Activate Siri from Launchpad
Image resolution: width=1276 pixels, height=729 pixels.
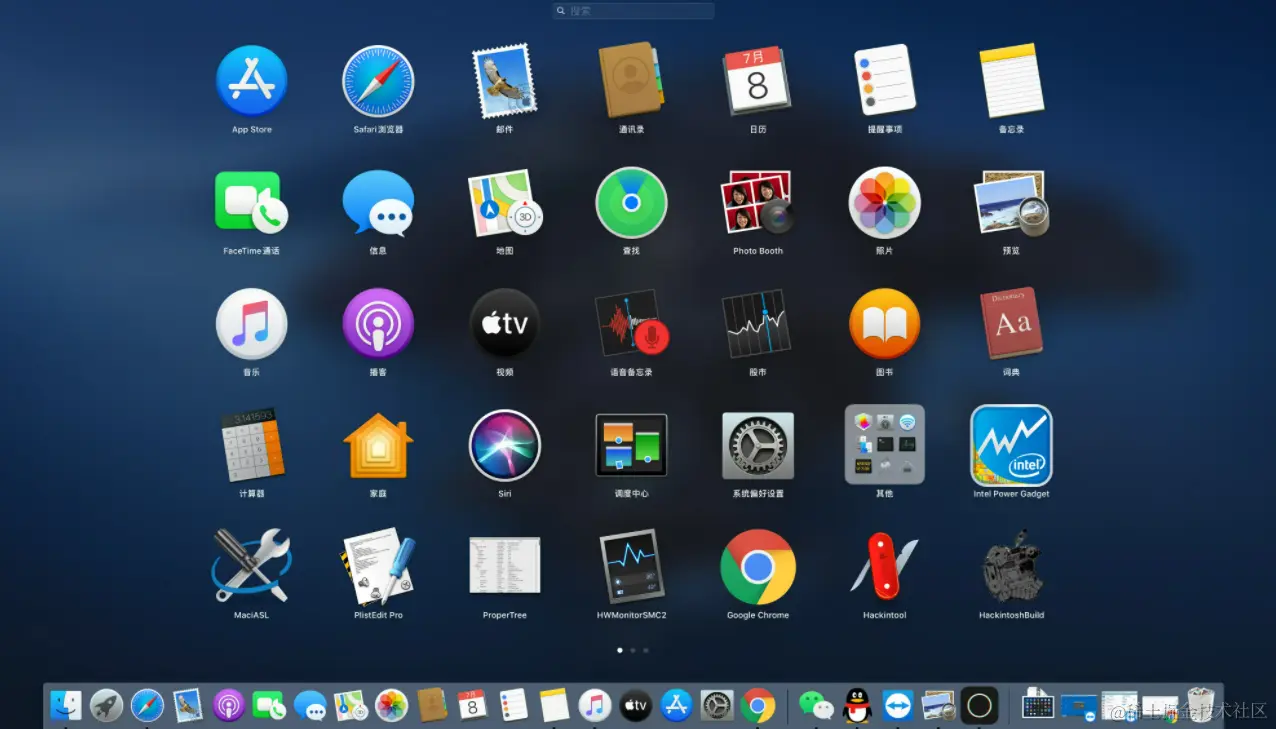tap(504, 446)
